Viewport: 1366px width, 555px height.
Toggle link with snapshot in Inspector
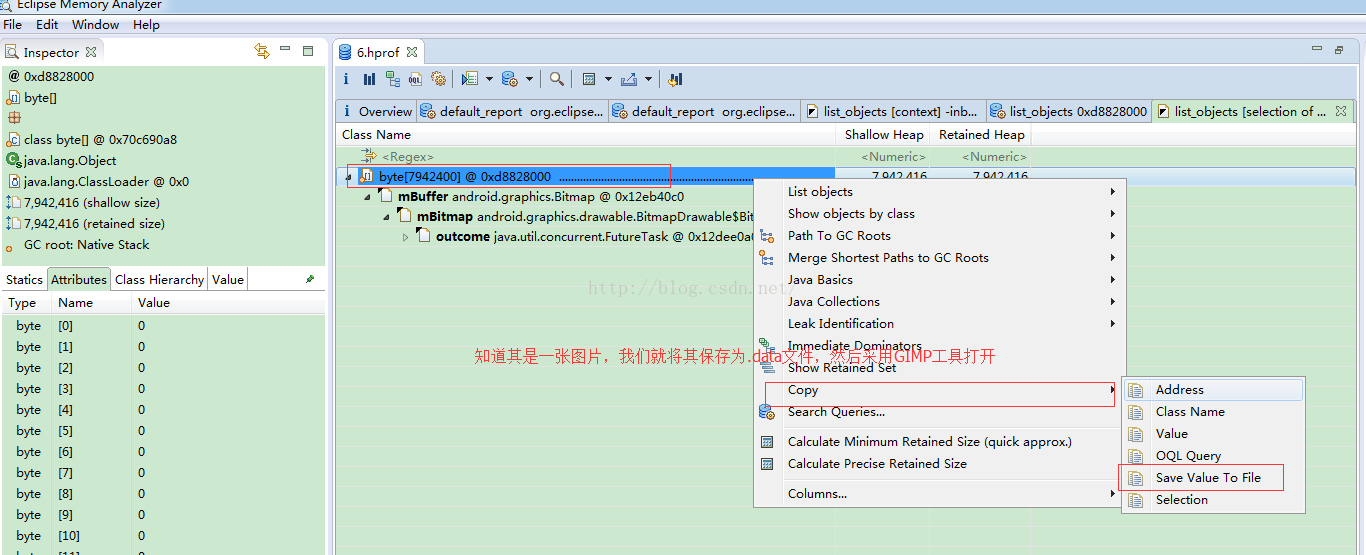tap(262, 51)
